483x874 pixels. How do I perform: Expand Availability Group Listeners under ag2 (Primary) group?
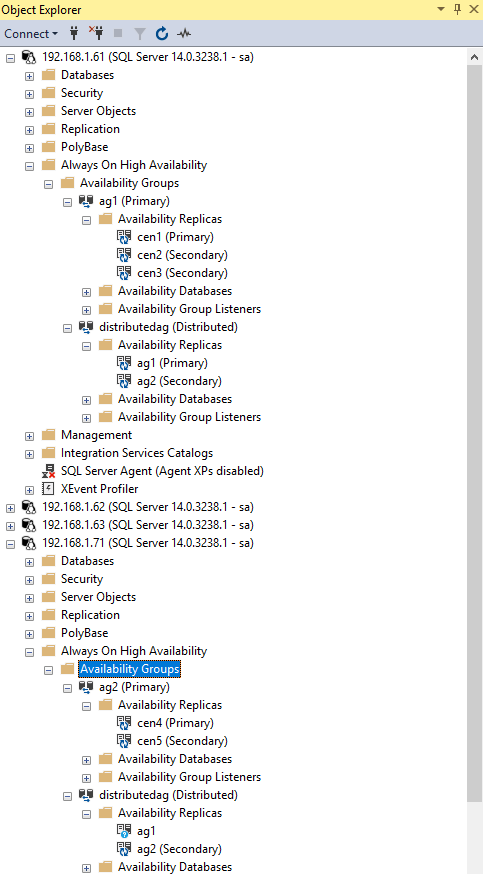point(86,778)
